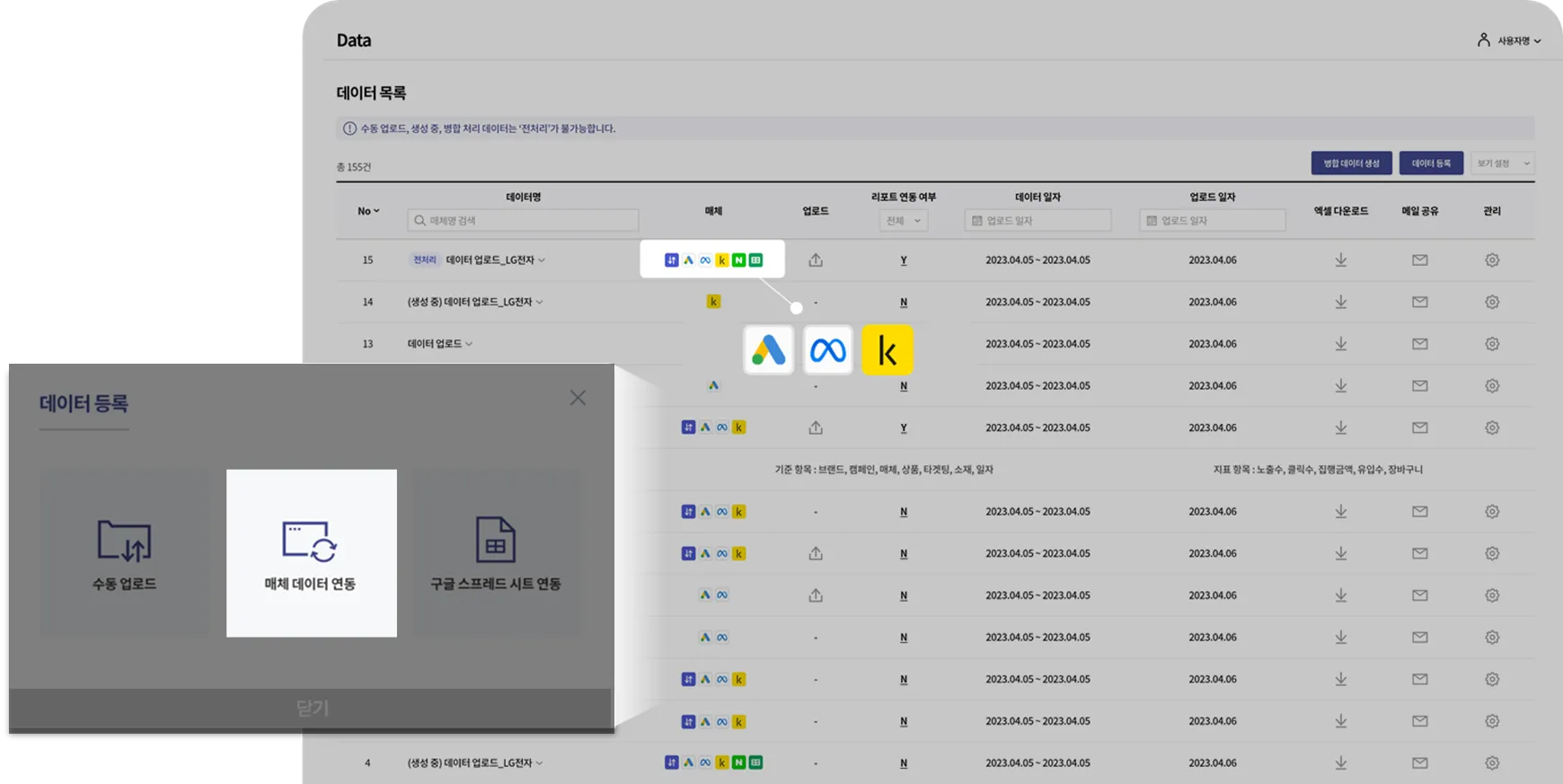The image size is (1563, 784).
Task: Download Excel for row No 4
Action: (1340, 762)
